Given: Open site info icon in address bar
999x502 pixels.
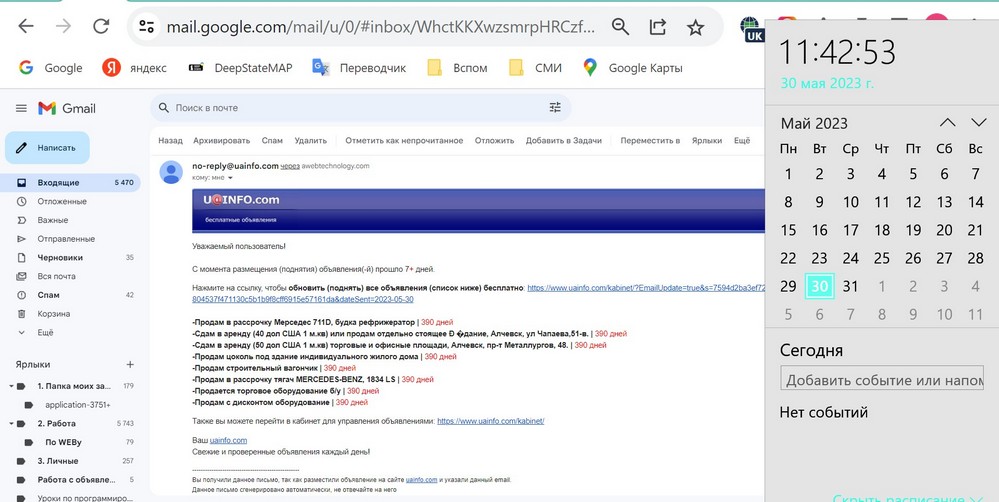Looking at the screenshot, I should (147, 27).
